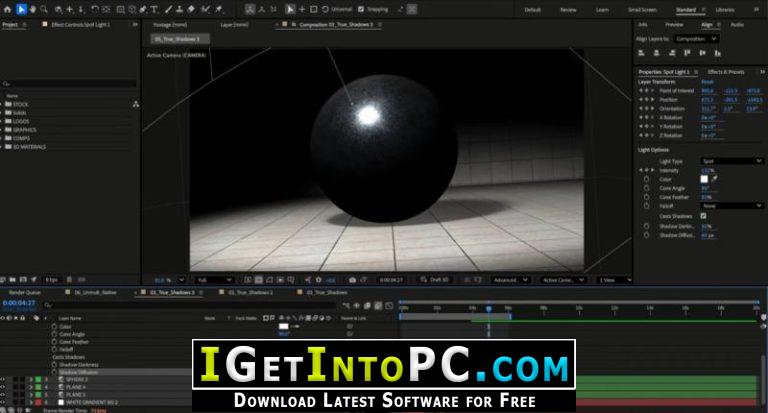
Task: Click the Align Bottom icon
Action: (718, 53)
